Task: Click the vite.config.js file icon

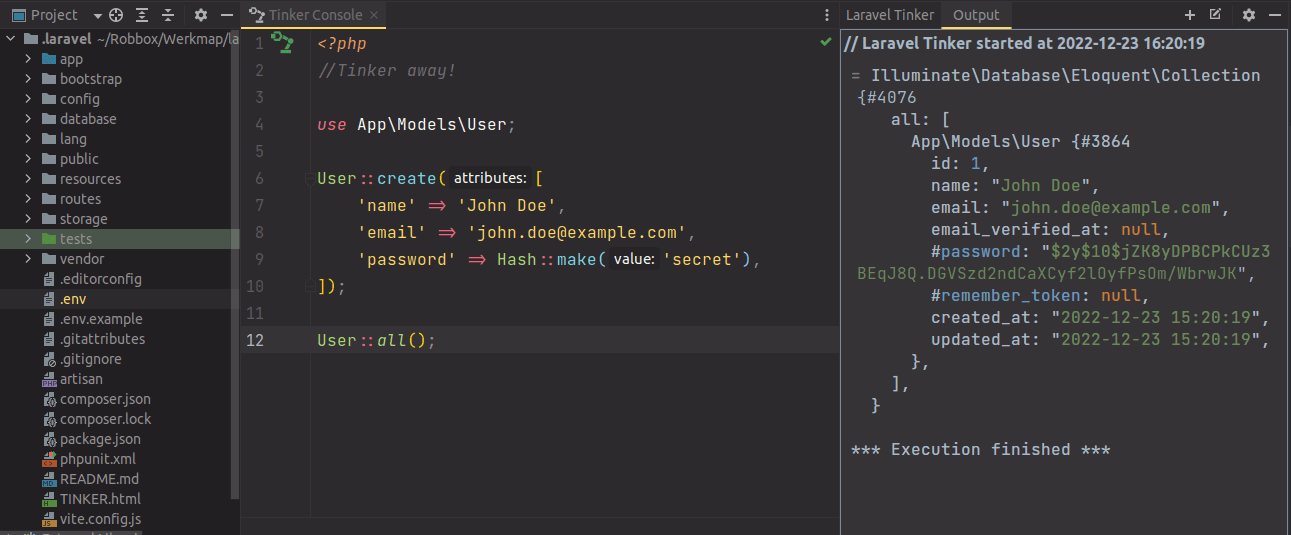Action: pyautogui.click(x=49, y=519)
